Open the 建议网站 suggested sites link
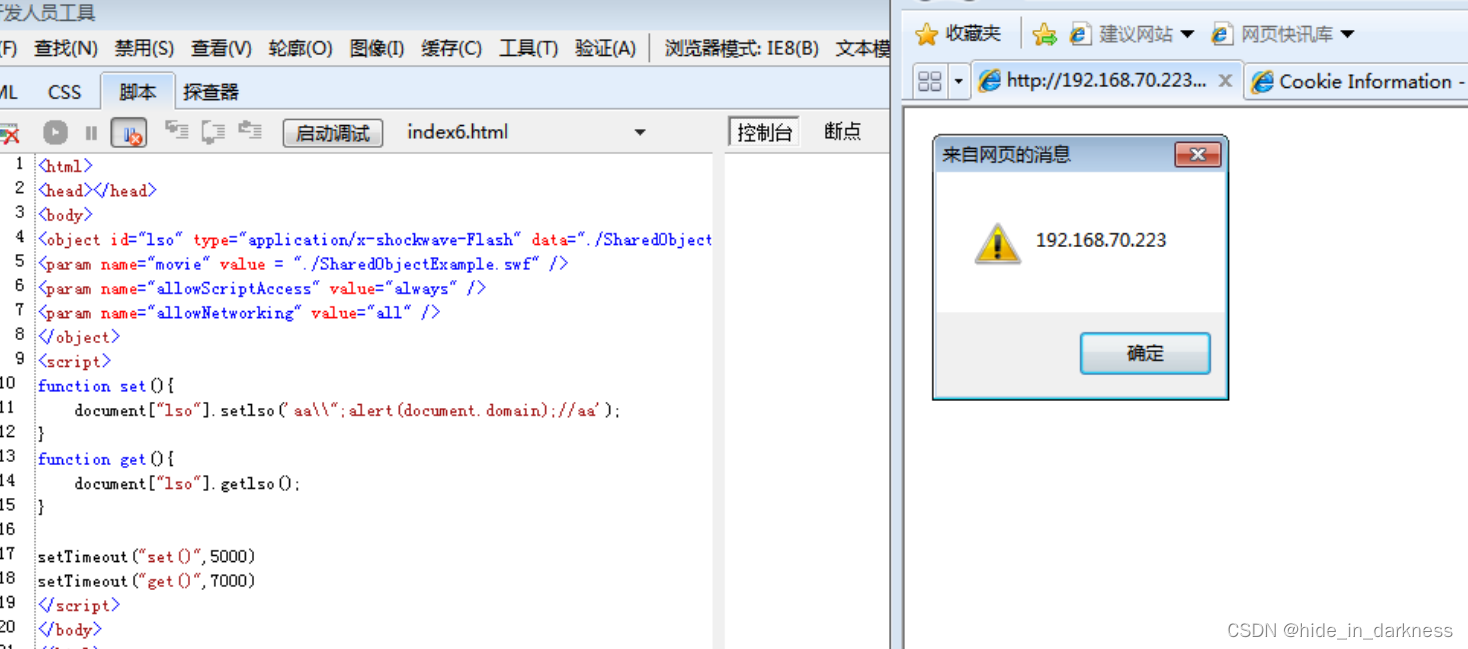This screenshot has height=649, width=1468. pyautogui.click(x=1121, y=34)
